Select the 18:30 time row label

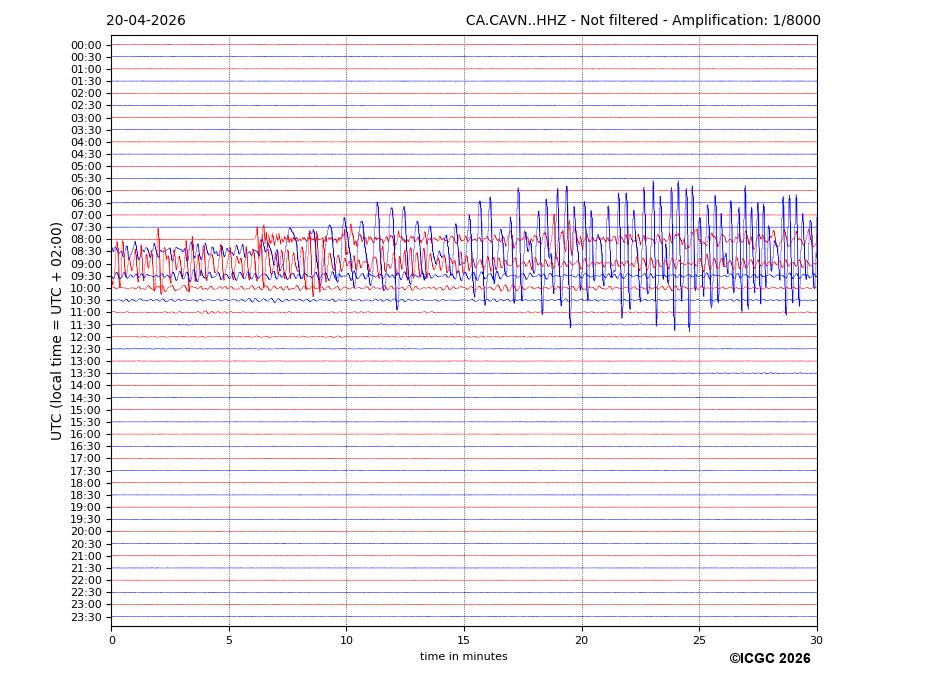(86, 495)
